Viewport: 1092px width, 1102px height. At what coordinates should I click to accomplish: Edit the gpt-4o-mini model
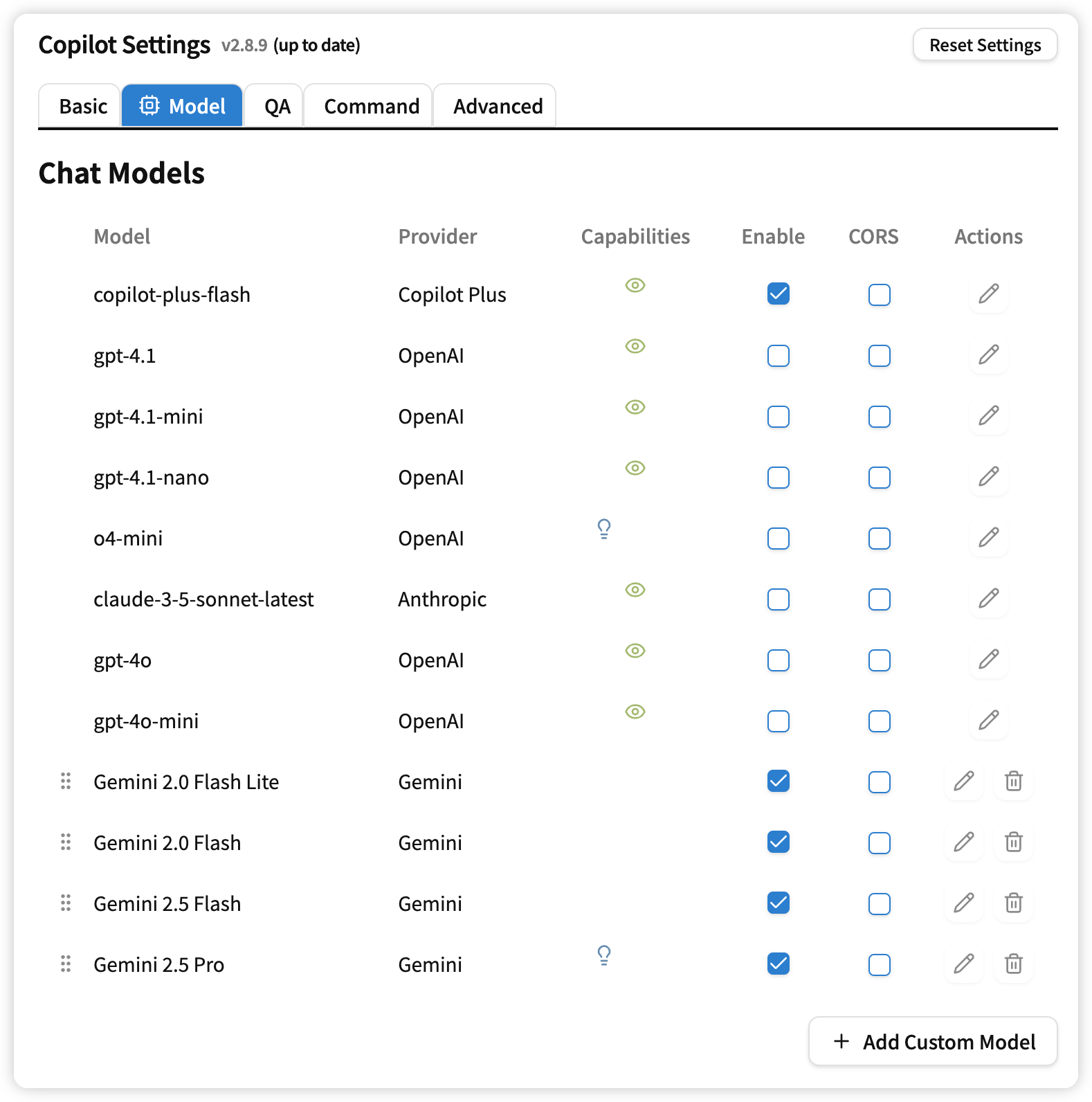click(988, 721)
